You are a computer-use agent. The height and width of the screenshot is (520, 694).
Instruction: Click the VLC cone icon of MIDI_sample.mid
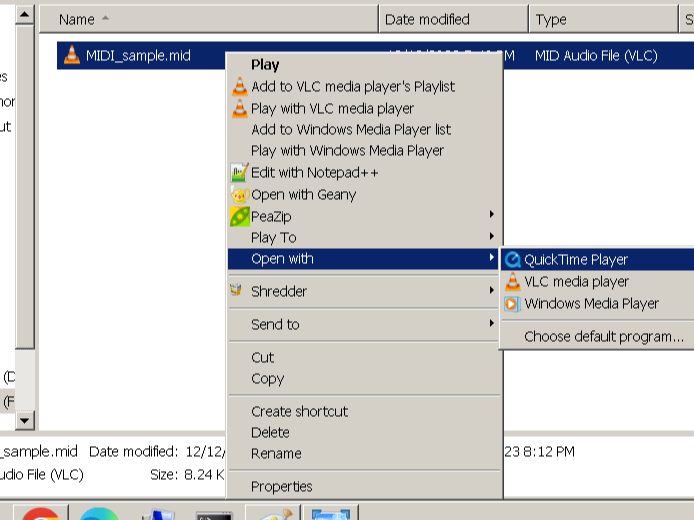click(x=72, y=55)
